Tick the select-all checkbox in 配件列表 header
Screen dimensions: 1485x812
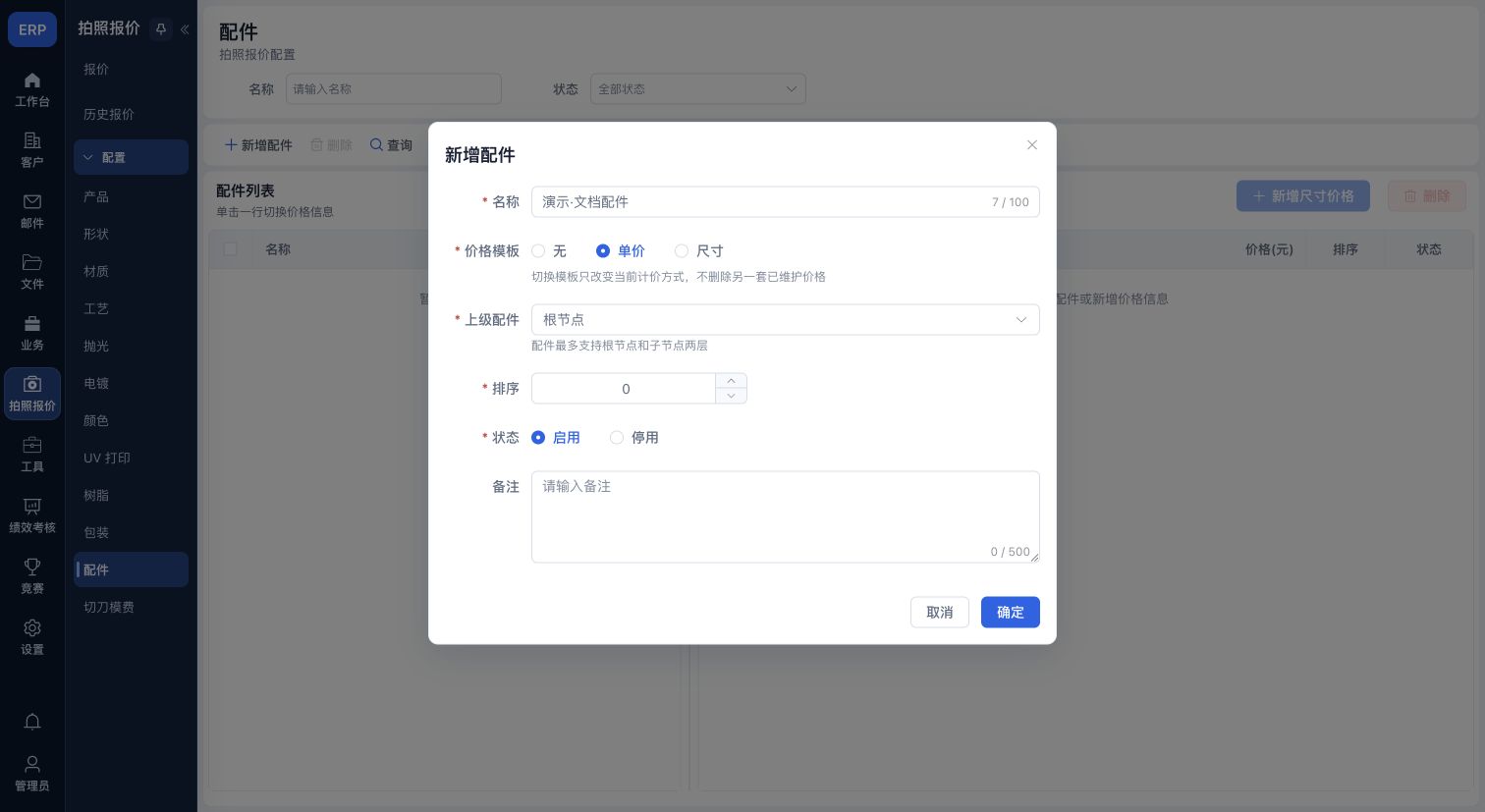tap(231, 249)
